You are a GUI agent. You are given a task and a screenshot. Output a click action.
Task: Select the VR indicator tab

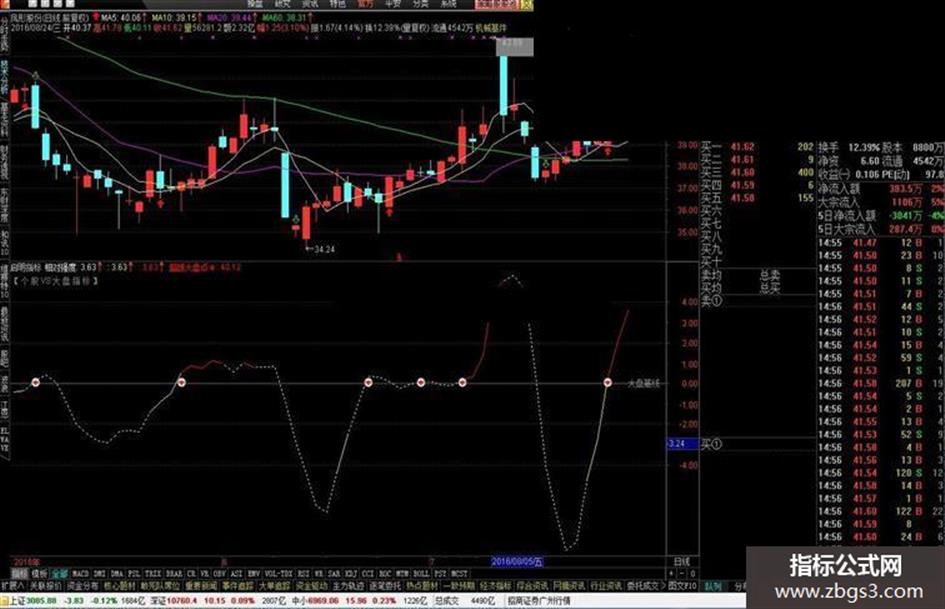(205, 573)
